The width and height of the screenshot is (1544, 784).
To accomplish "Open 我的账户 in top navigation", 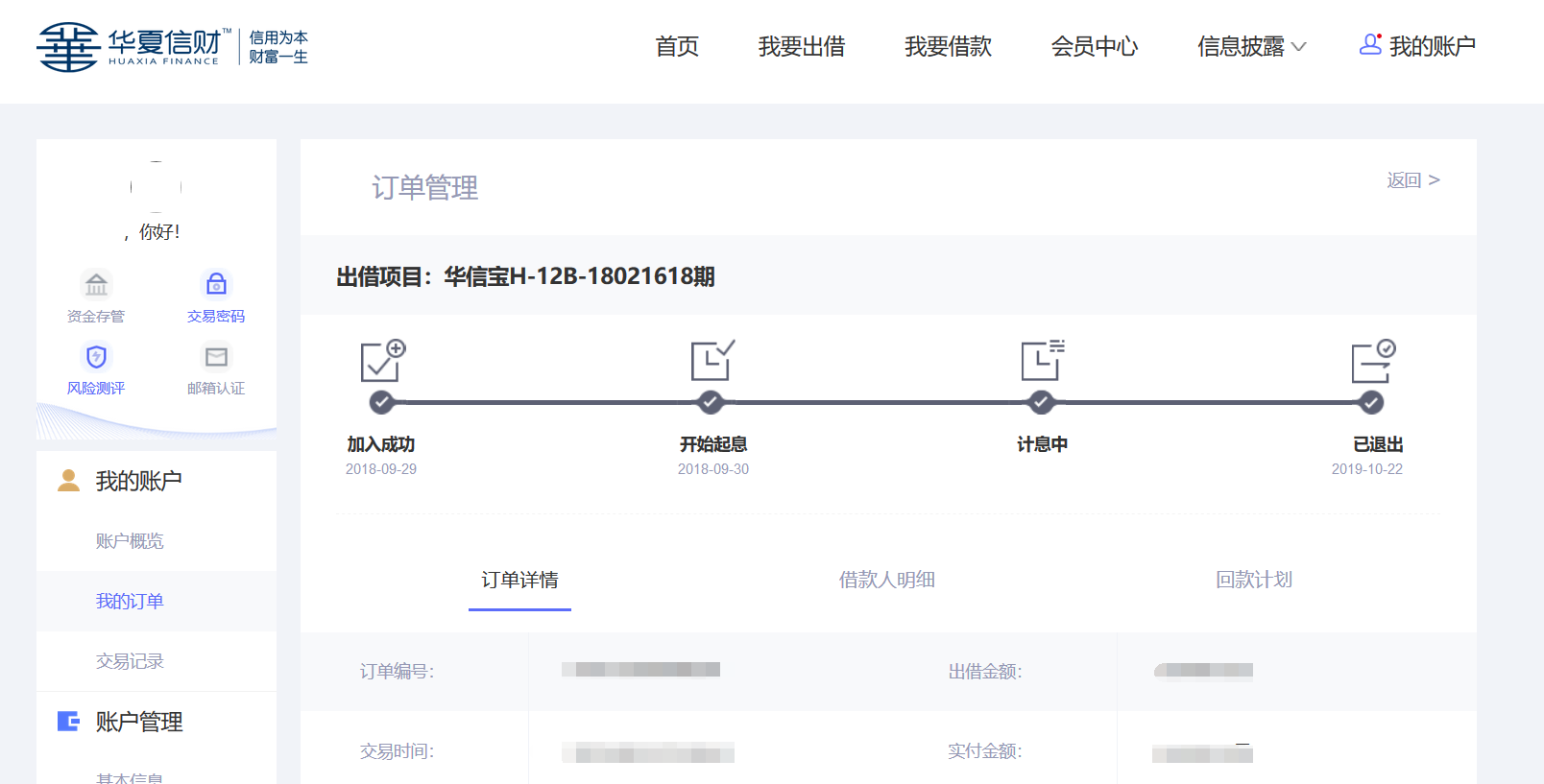I will point(1433,46).
